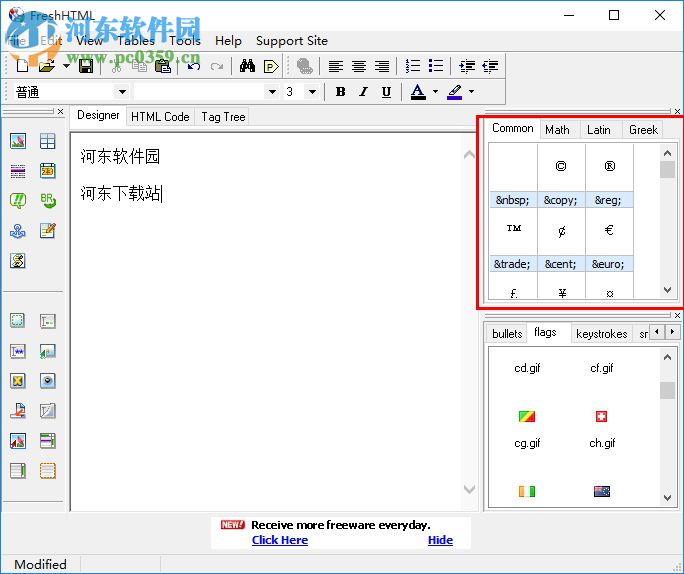Viewport: 684px width, 574px height.
Task: Click the Preview page icon
Action: click(271, 66)
